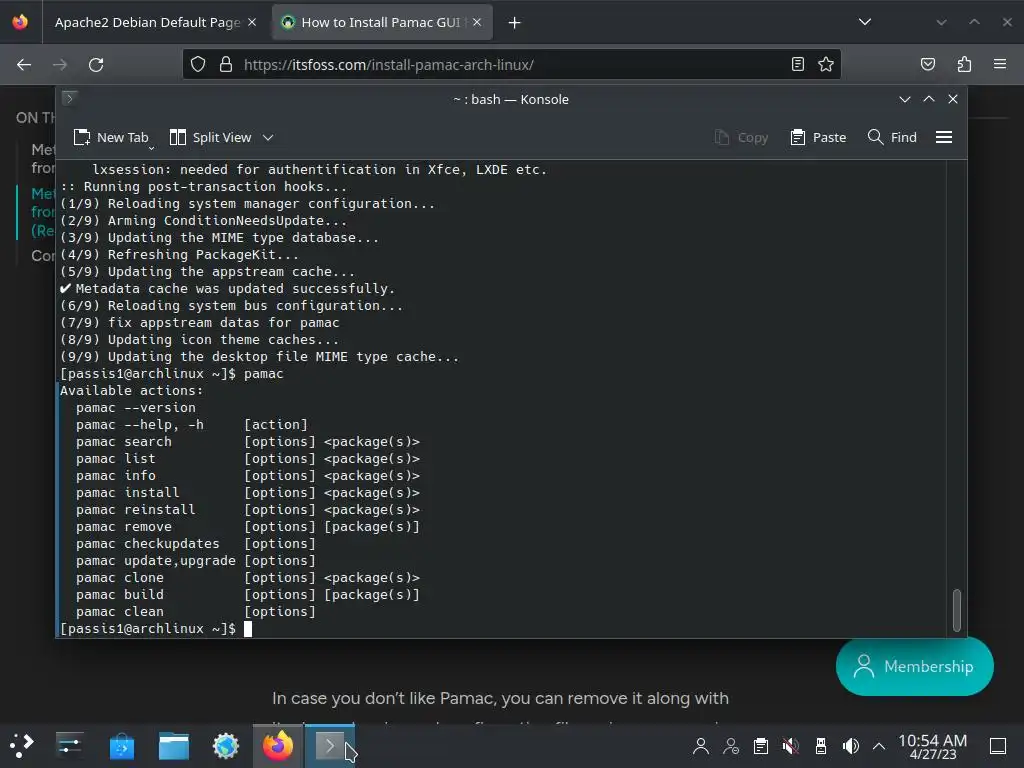Open removable devices tray icon
Image resolution: width=1024 pixels, height=768 pixels.
click(x=821, y=746)
